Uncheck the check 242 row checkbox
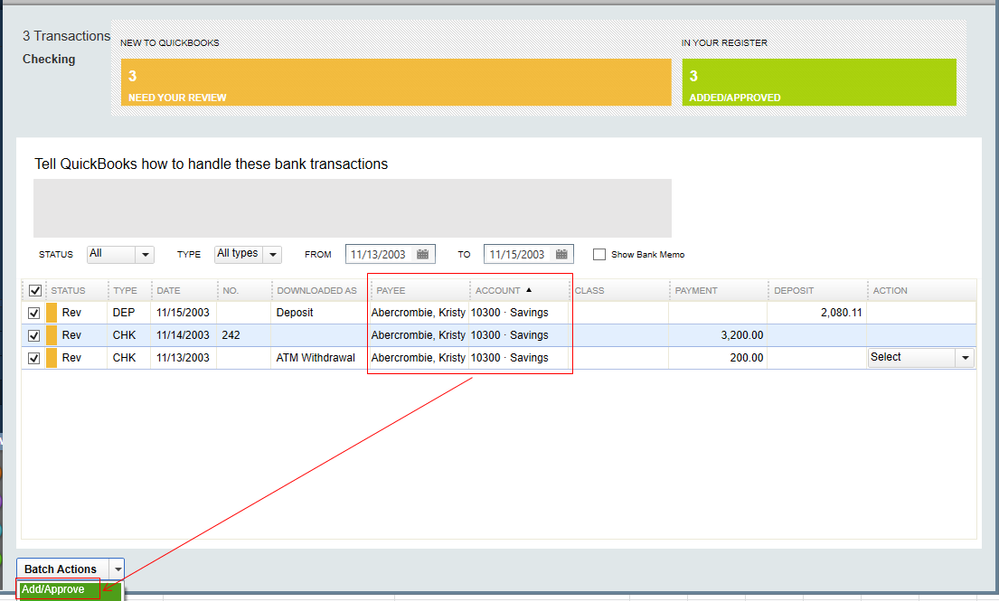Viewport: 999px width, 601px height. (x=34, y=335)
